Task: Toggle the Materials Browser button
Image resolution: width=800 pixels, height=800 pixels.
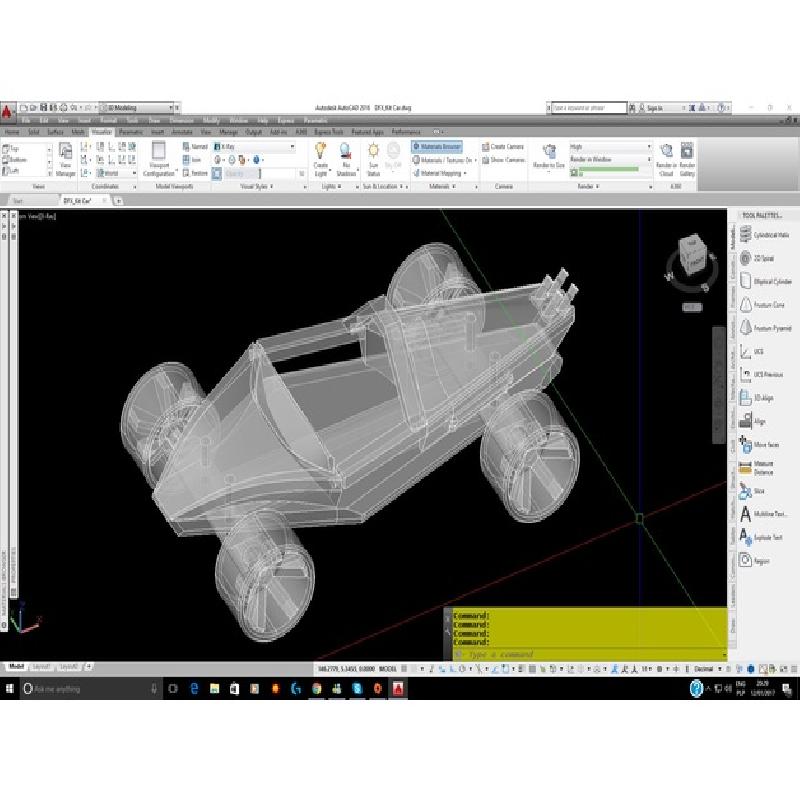Action: [437, 146]
